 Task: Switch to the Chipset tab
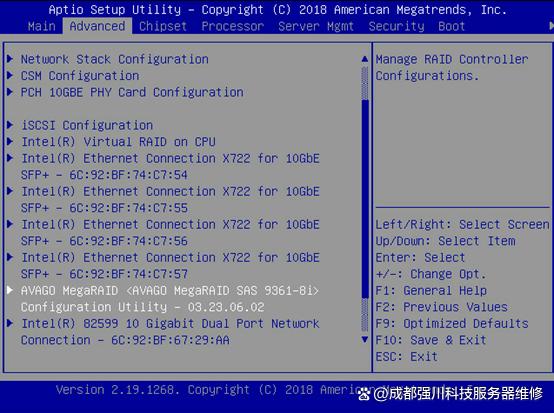pyautogui.click(x=163, y=26)
